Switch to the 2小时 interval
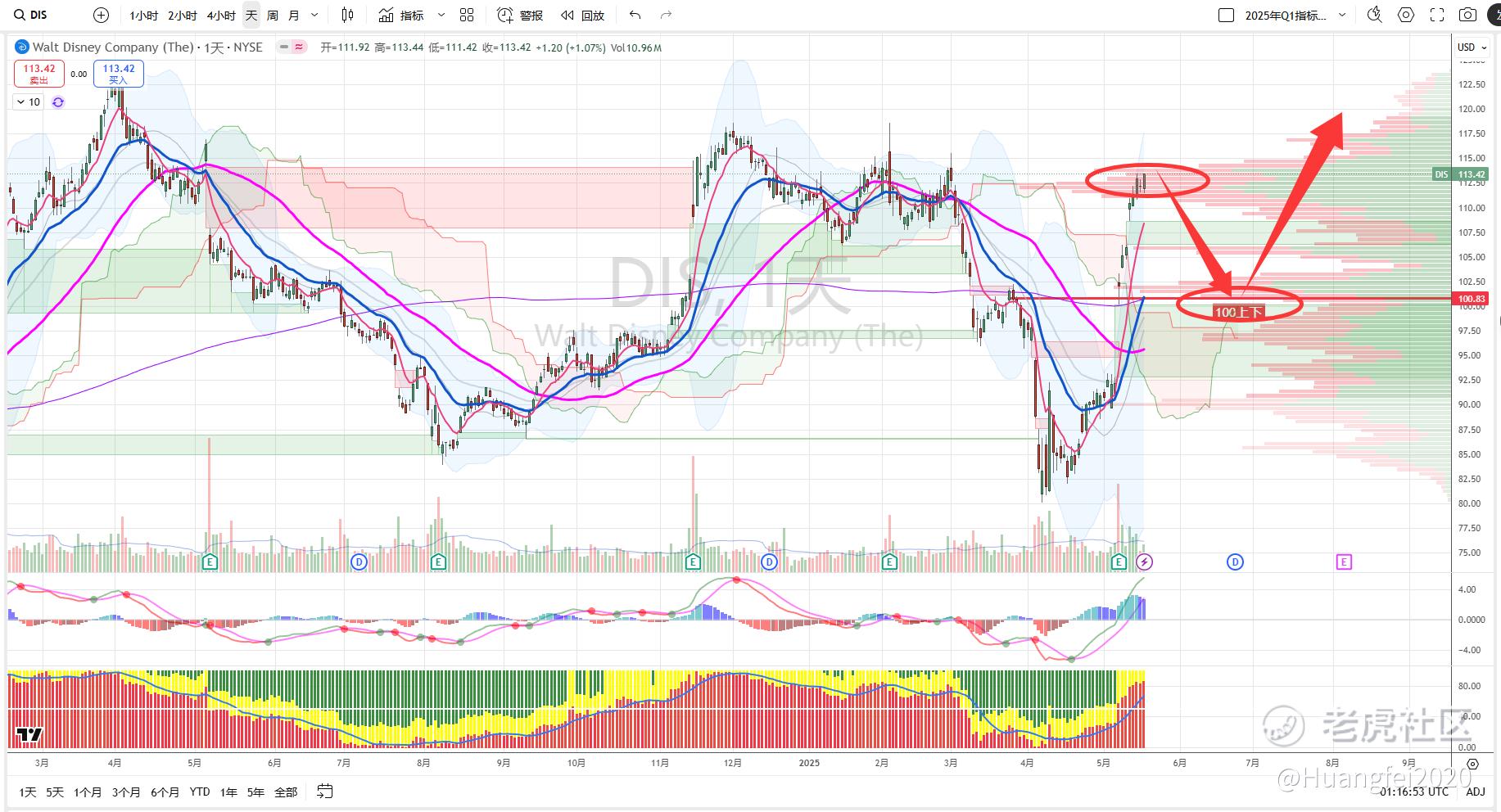Image resolution: width=1501 pixels, height=812 pixels. click(183, 15)
